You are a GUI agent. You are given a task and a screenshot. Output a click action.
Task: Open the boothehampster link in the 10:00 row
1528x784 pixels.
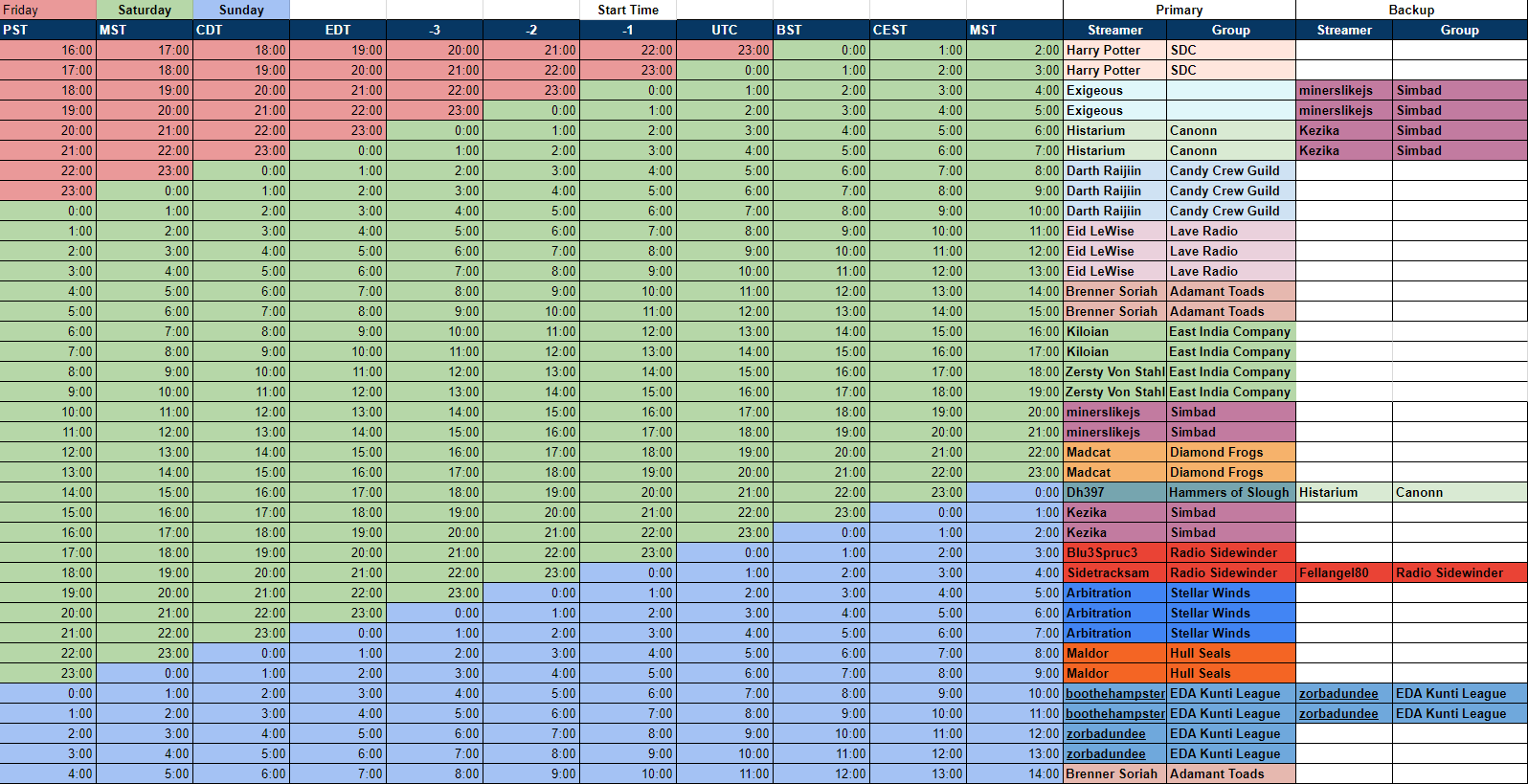tap(1115, 693)
